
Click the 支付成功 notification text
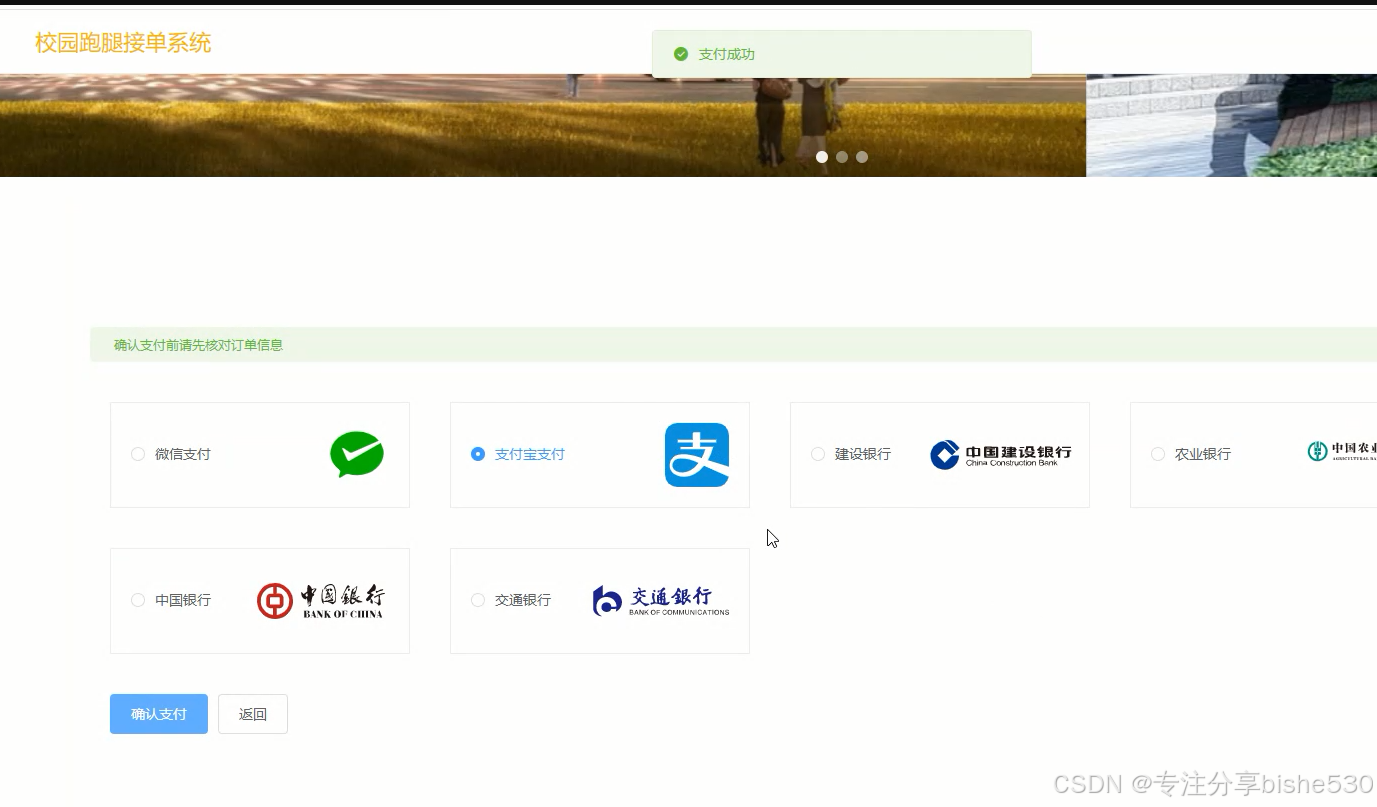pyautogui.click(x=727, y=54)
